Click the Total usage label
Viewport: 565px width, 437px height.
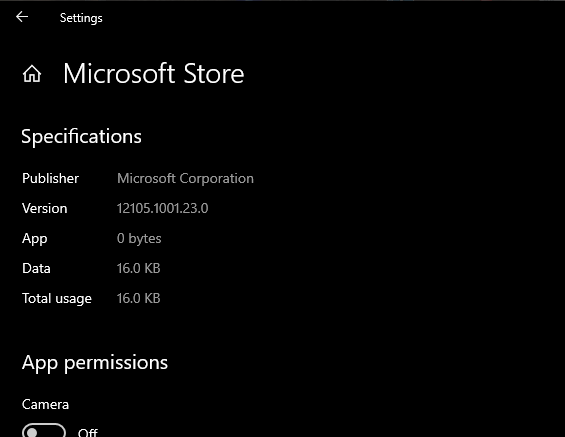[x=57, y=299]
